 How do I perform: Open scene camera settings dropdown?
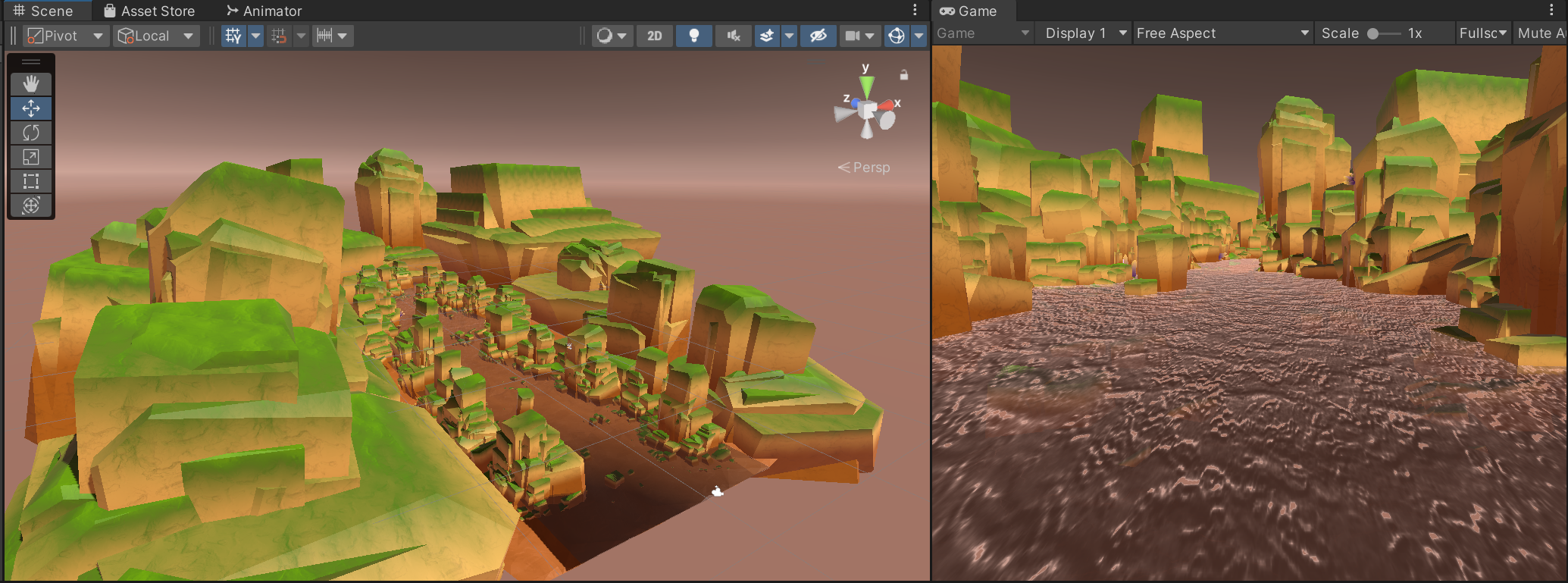[x=859, y=36]
